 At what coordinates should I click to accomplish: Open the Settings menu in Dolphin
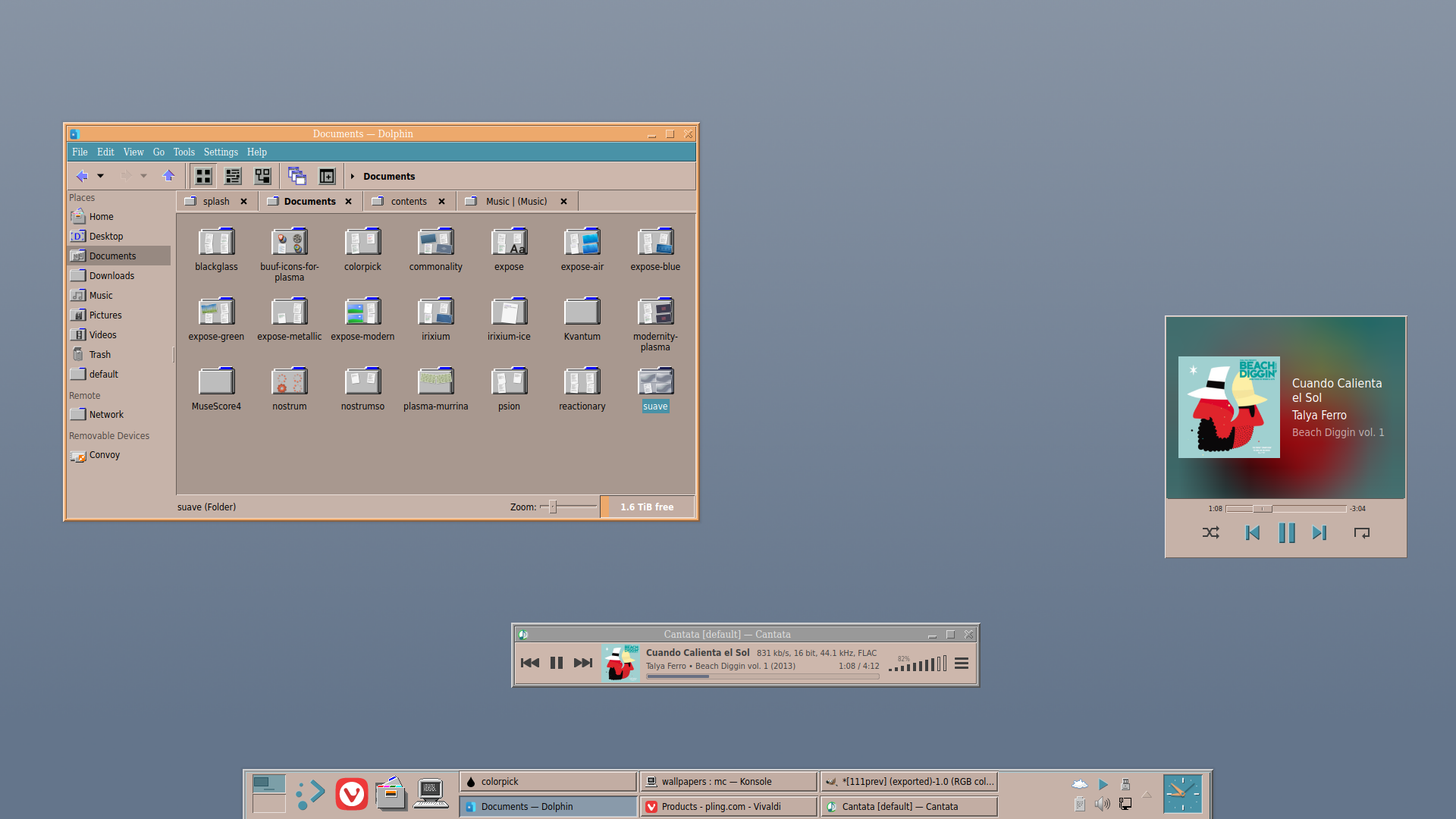pos(220,152)
